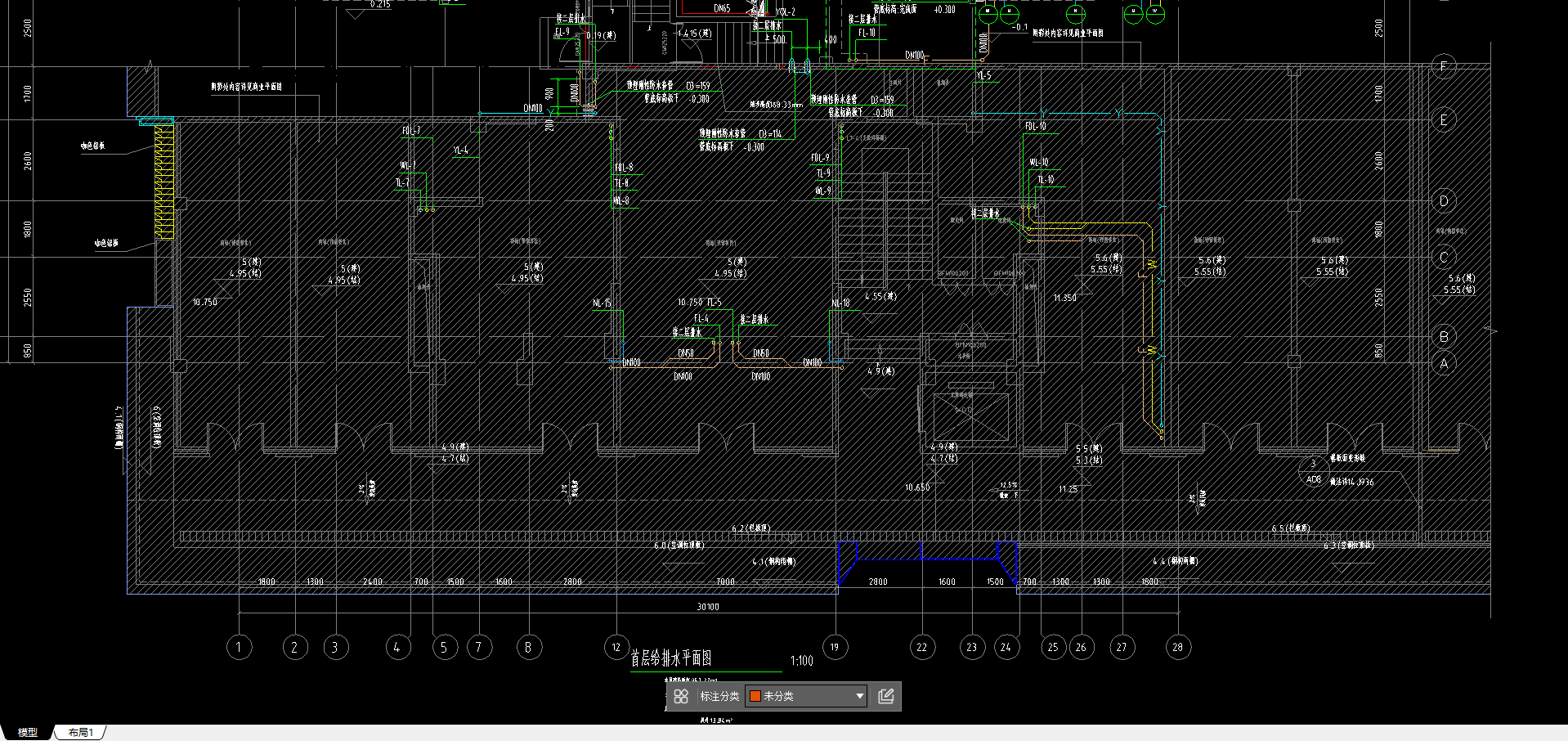
Task: Click the four-shapes category icon in annotation toolbar
Action: (x=681, y=696)
